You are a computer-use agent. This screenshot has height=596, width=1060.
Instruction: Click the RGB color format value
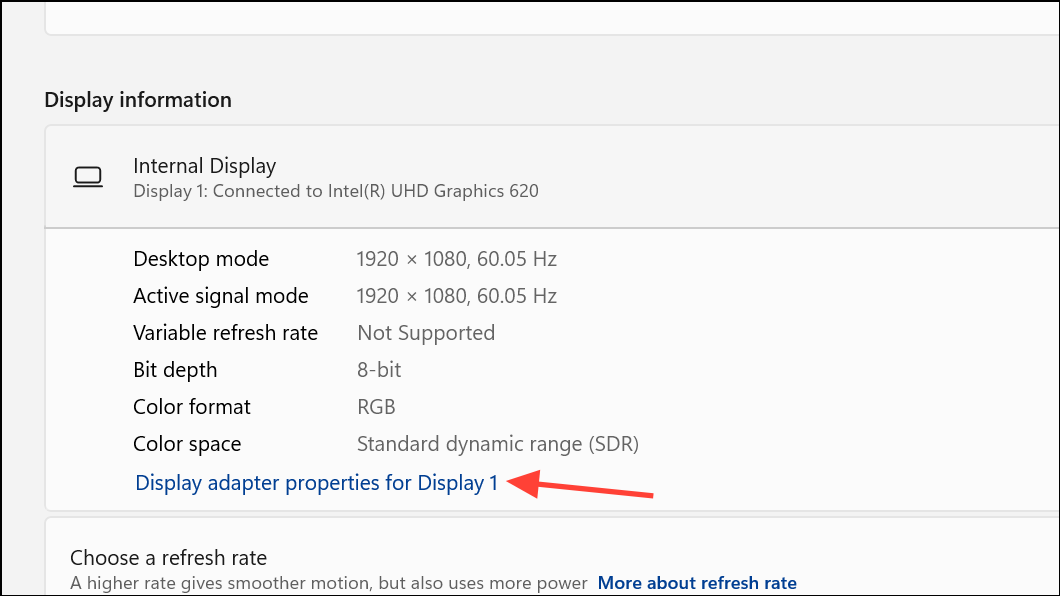tap(376, 407)
